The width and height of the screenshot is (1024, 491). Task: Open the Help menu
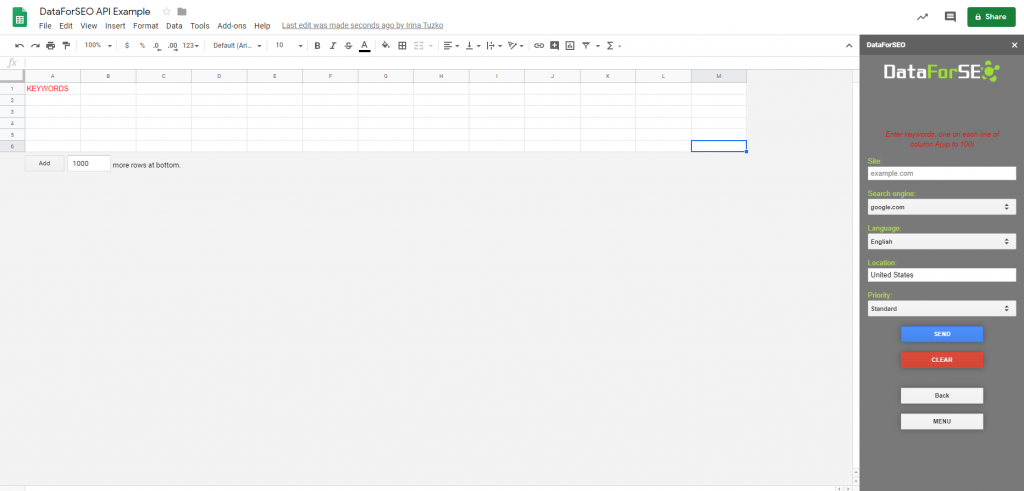[262, 26]
